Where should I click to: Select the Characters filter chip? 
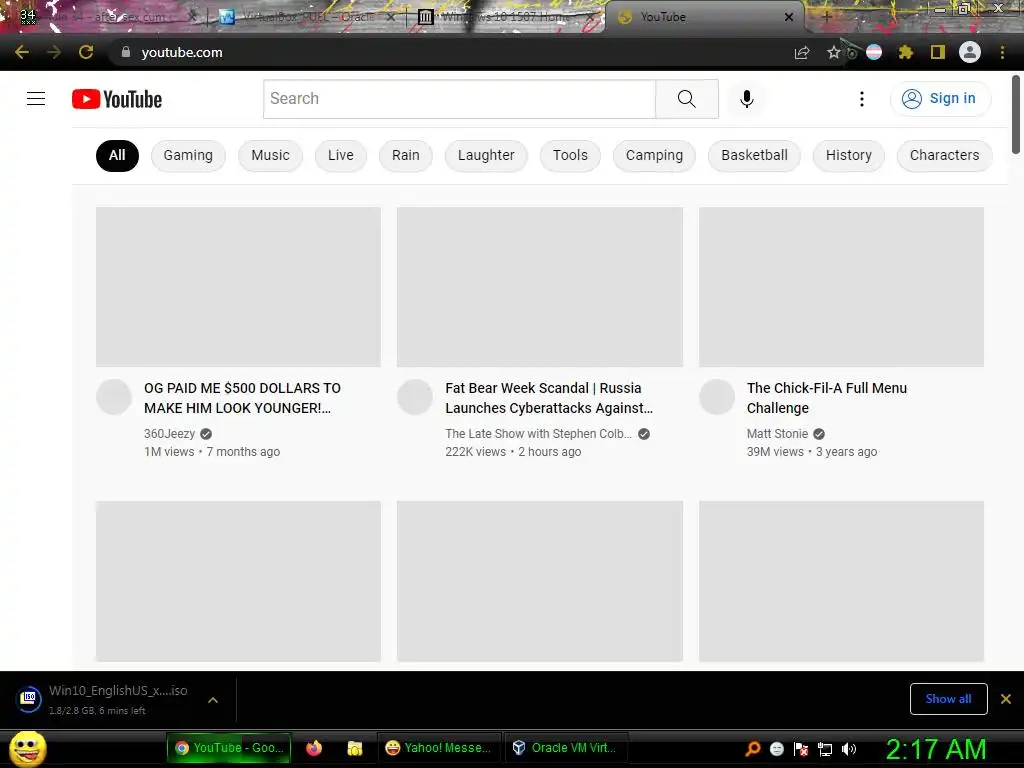[x=944, y=155]
